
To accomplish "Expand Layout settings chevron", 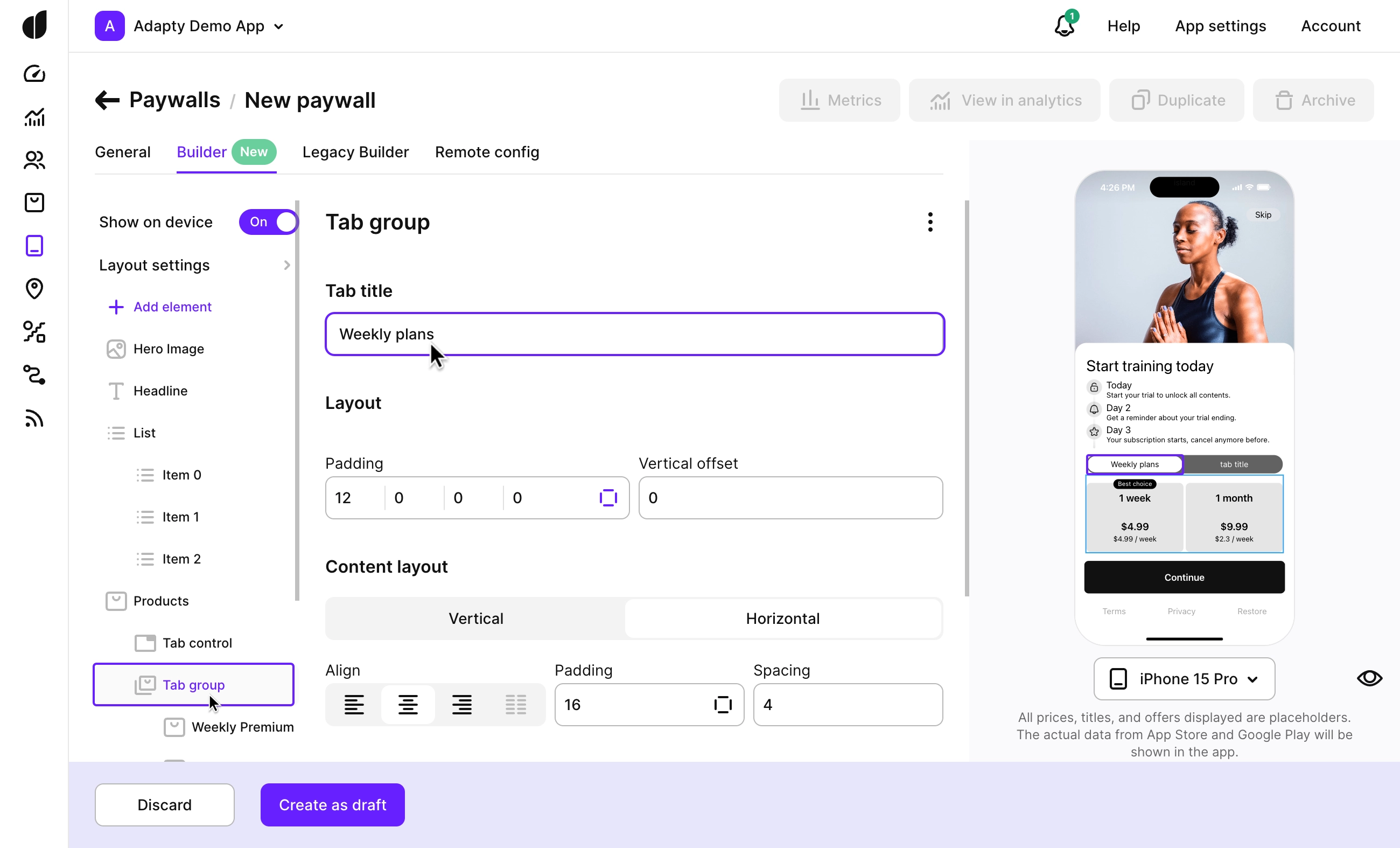I will click(287, 266).
